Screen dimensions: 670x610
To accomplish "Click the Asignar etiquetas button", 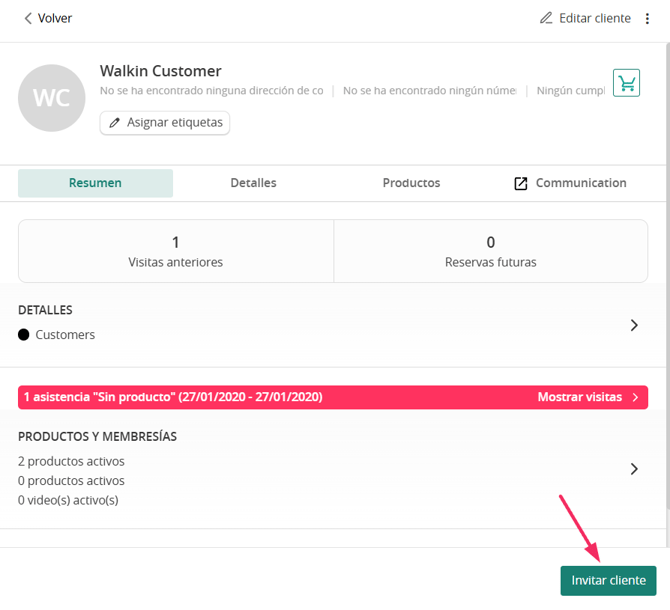I will 165,123.
